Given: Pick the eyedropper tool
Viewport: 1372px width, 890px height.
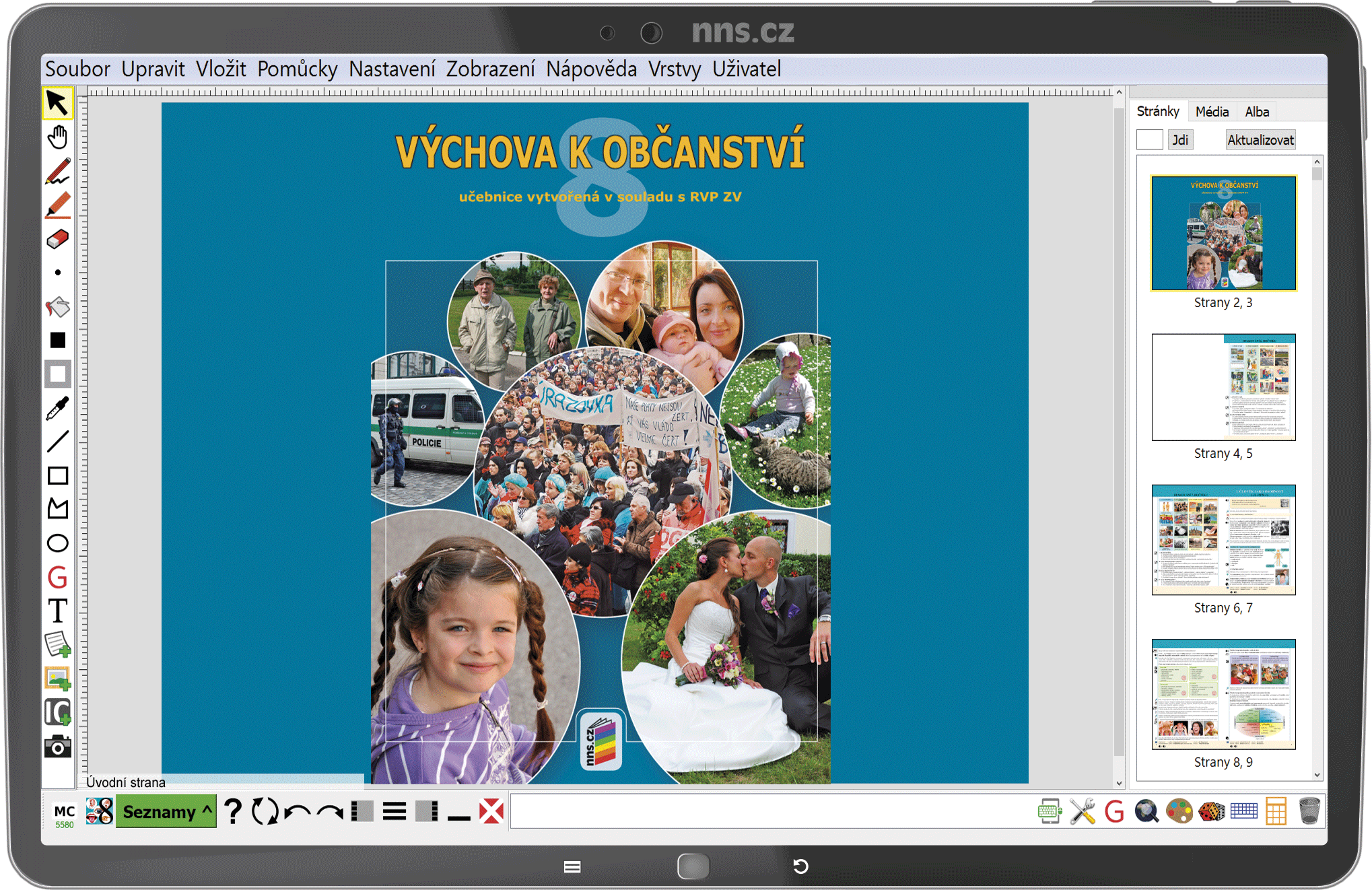Looking at the screenshot, I should point(58,408).
